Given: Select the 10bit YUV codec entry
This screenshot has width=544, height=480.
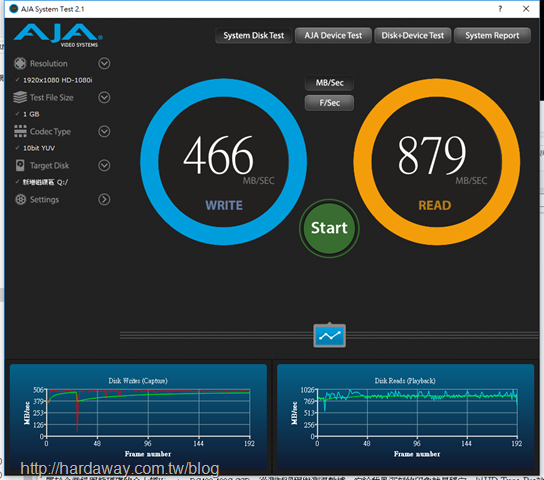Looking at the screenshot, I should point(39,148).
